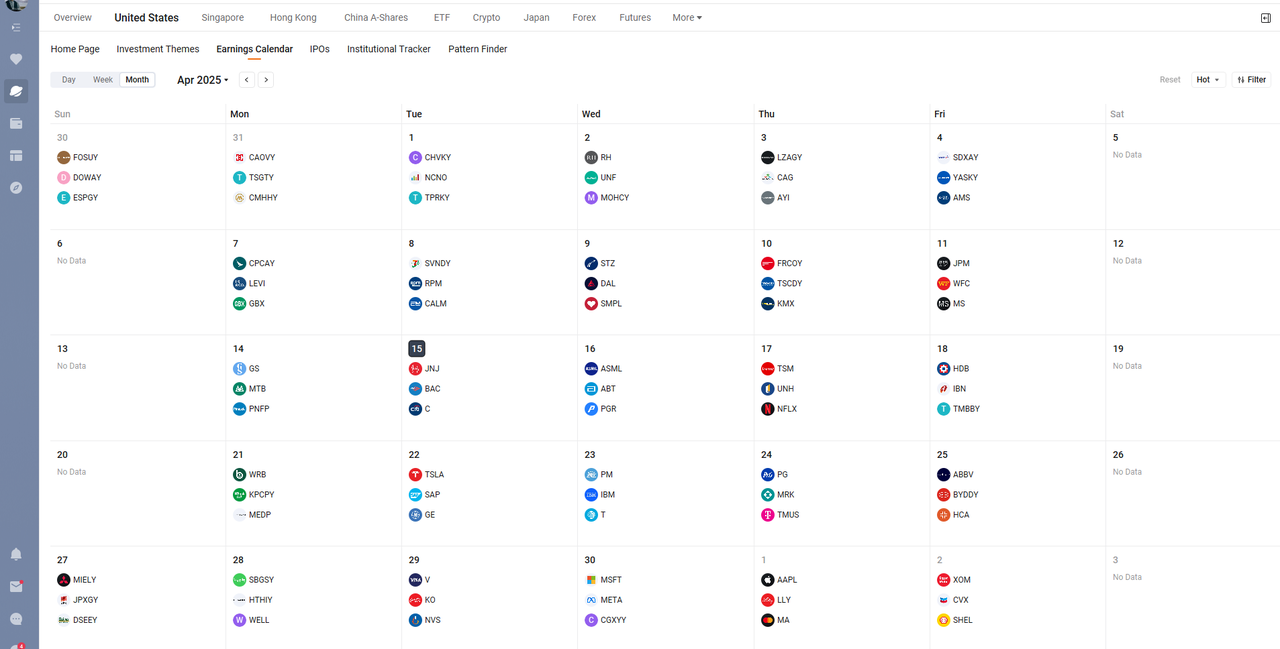Open the Investment Themes sub-tab
The image size is (1280, 649).
(158, 49)
